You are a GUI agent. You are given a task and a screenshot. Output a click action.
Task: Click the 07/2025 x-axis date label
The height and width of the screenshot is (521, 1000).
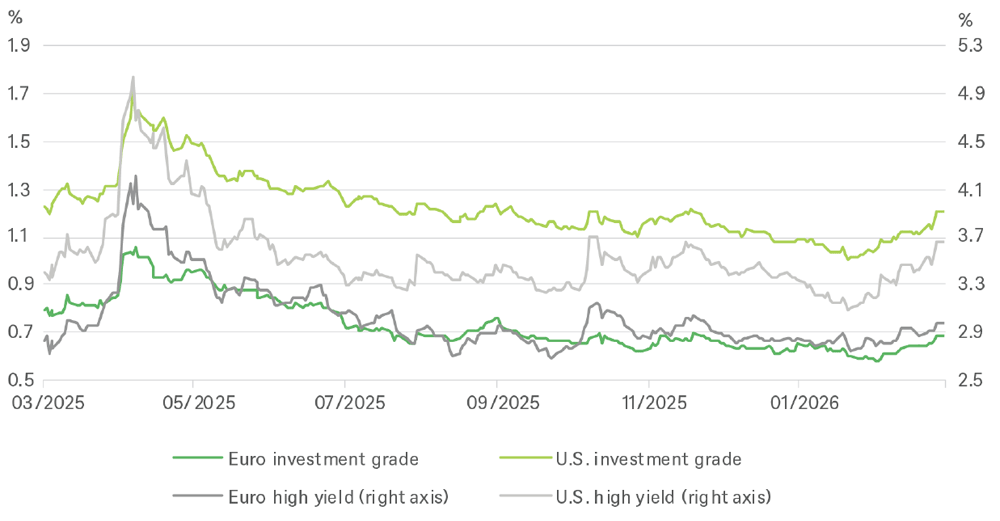click(x=345, y=402)
